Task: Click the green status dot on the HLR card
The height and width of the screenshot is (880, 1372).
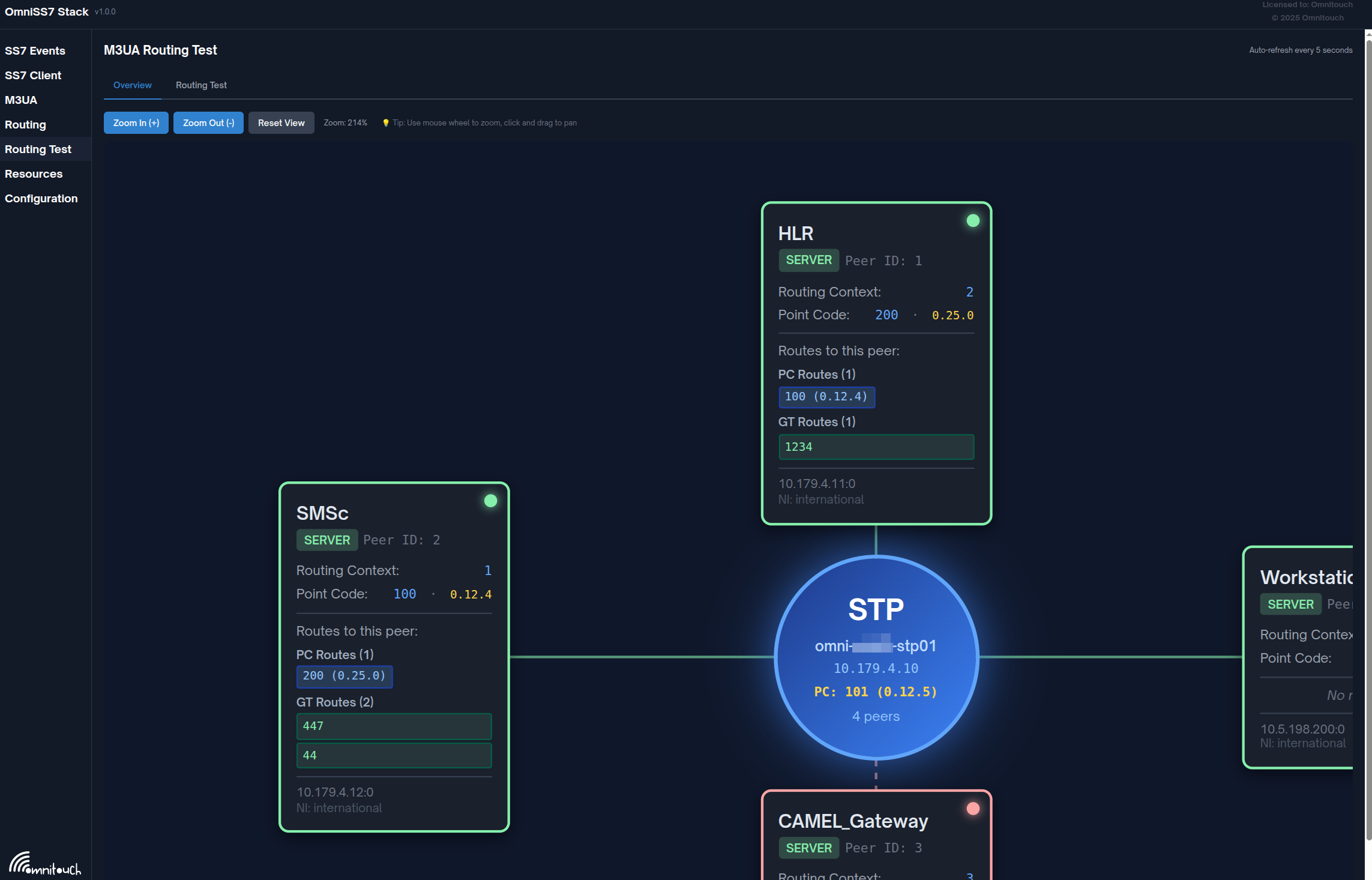Action: pyautogui.click(x=972, y=220)
